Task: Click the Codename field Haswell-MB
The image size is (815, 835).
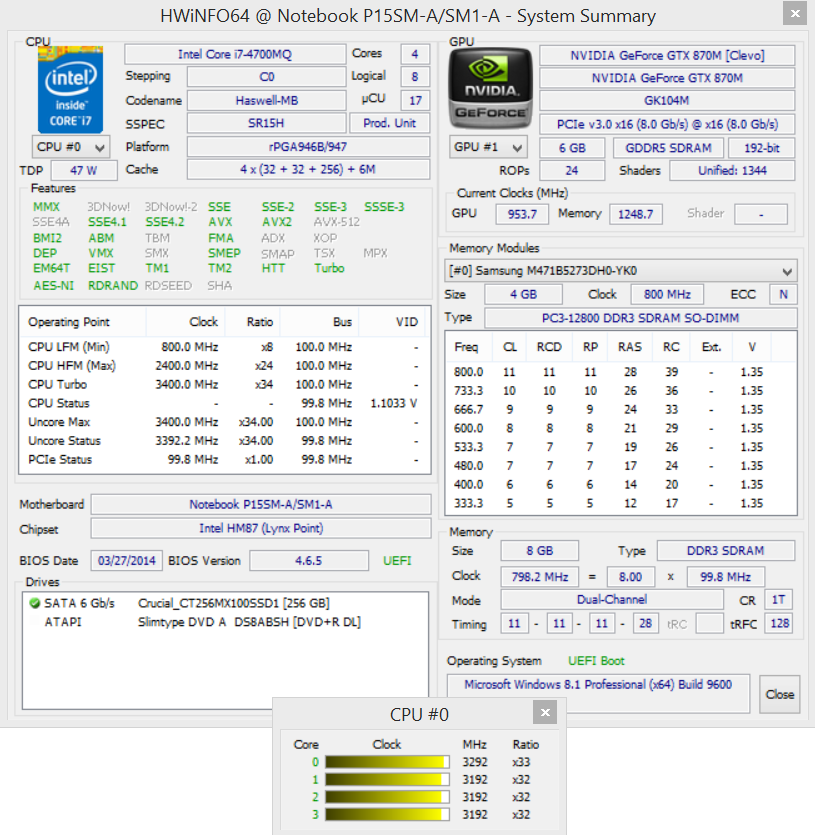Action: tap(266, 101)
